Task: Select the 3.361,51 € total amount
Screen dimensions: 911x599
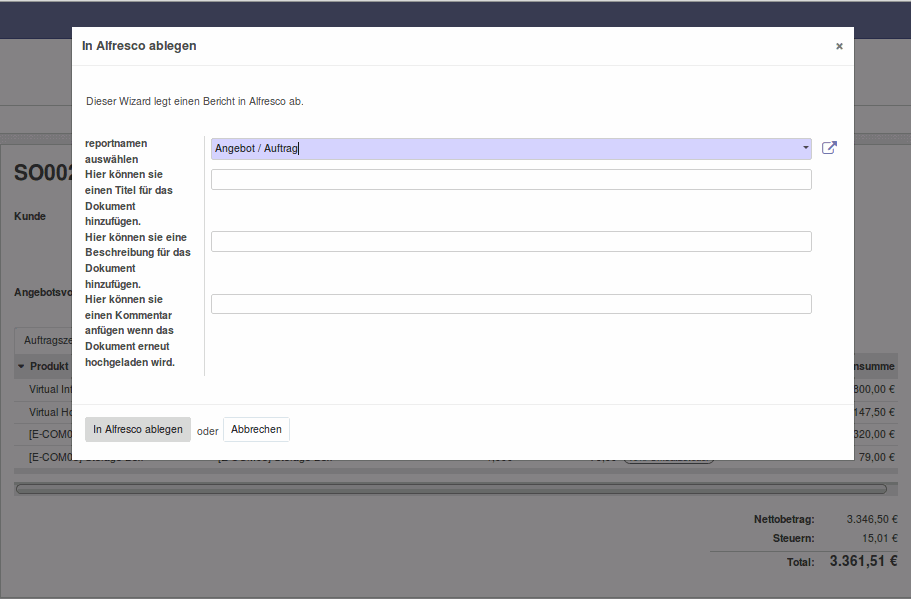Action: (863, 561)
